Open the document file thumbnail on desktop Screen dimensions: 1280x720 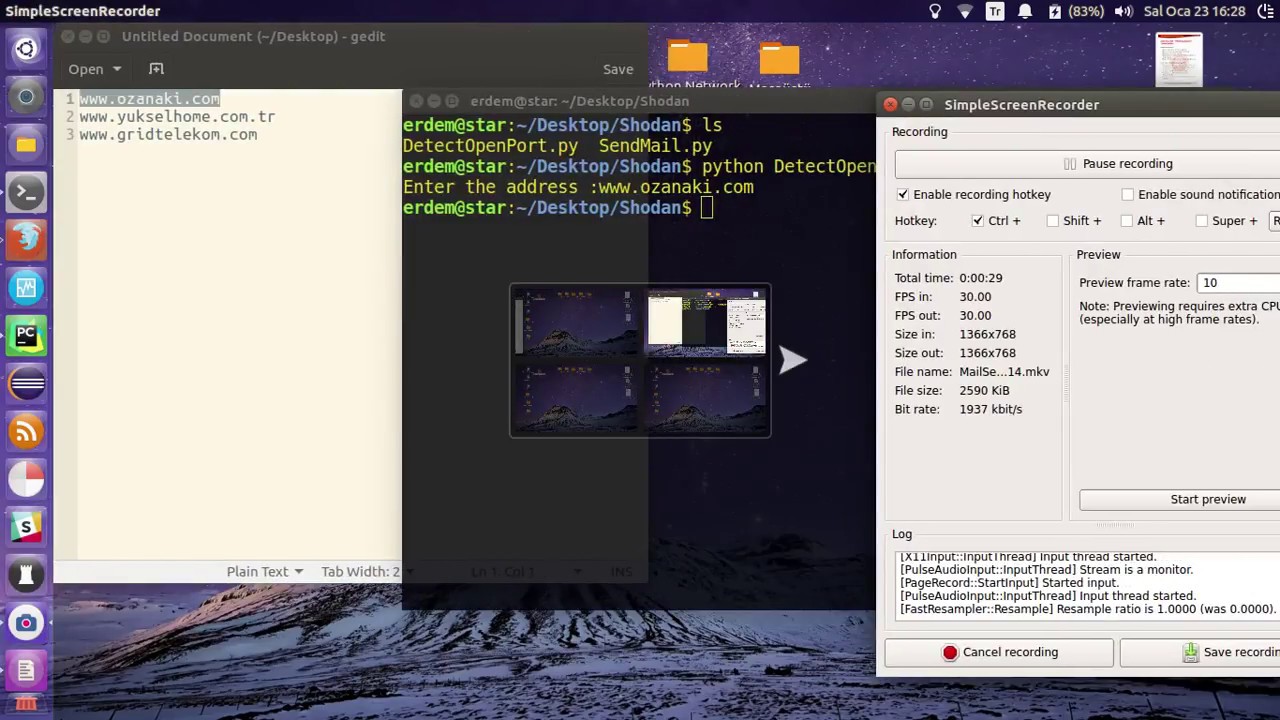[x=1179, y=60]
